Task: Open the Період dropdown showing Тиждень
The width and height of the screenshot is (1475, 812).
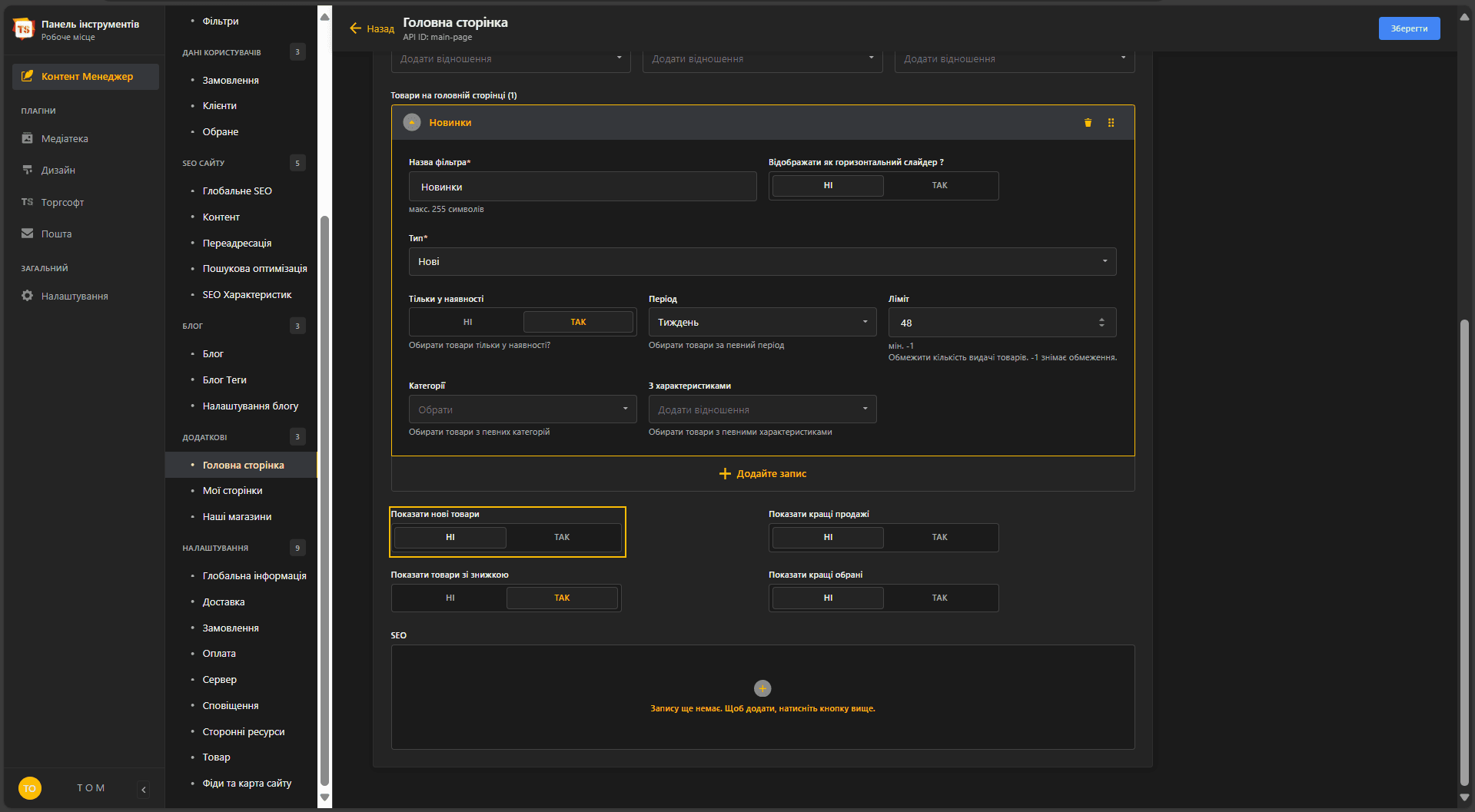Action: (762, 323)
